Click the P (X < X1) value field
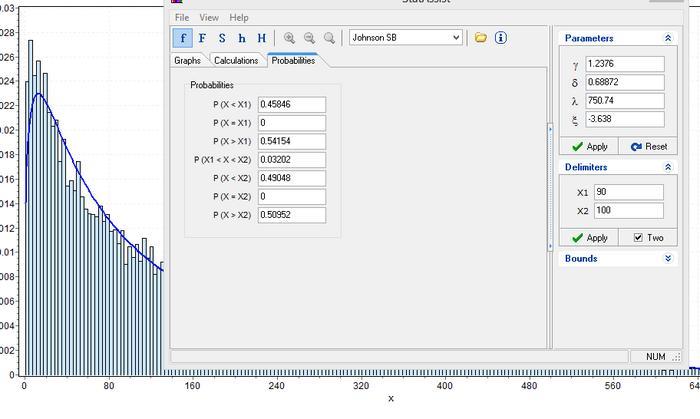 pos(292,104)
